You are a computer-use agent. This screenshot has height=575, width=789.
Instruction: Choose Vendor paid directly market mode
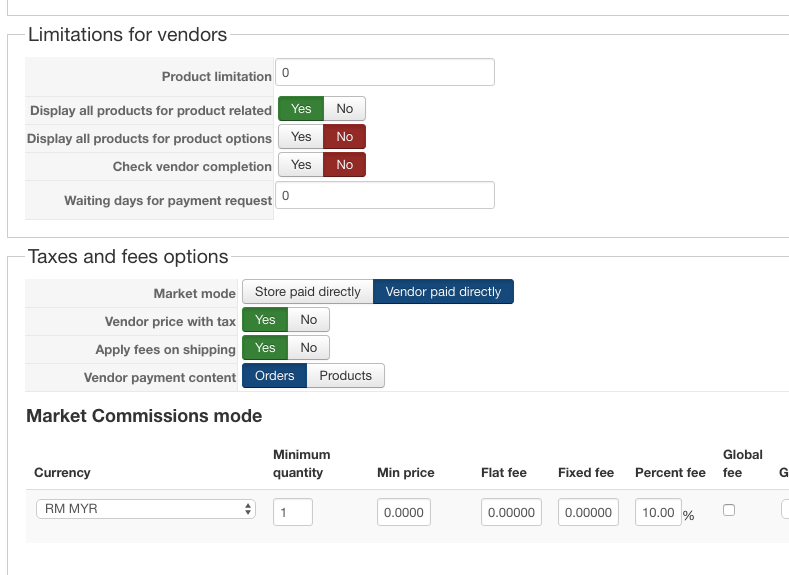click(x=443, y=292)
